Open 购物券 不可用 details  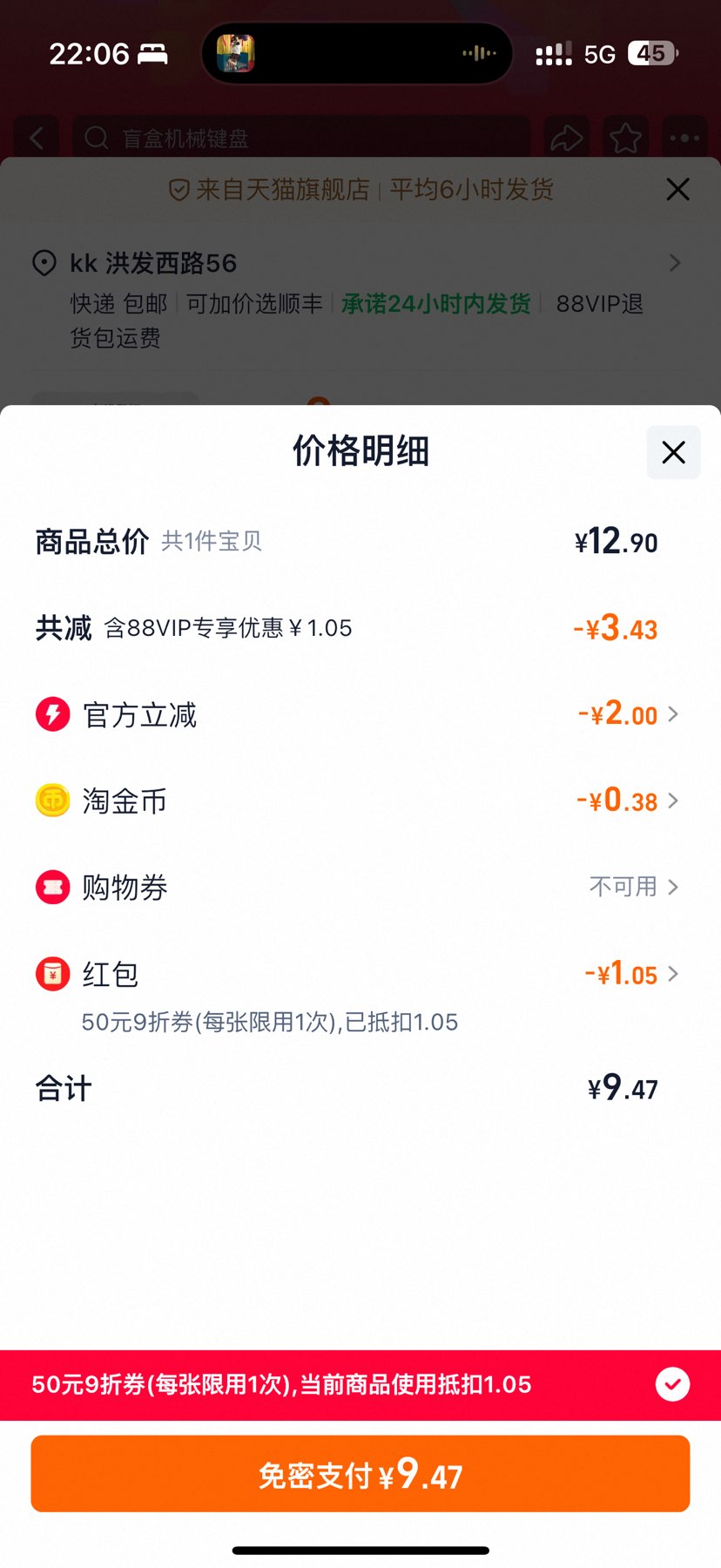coord(632,887)
